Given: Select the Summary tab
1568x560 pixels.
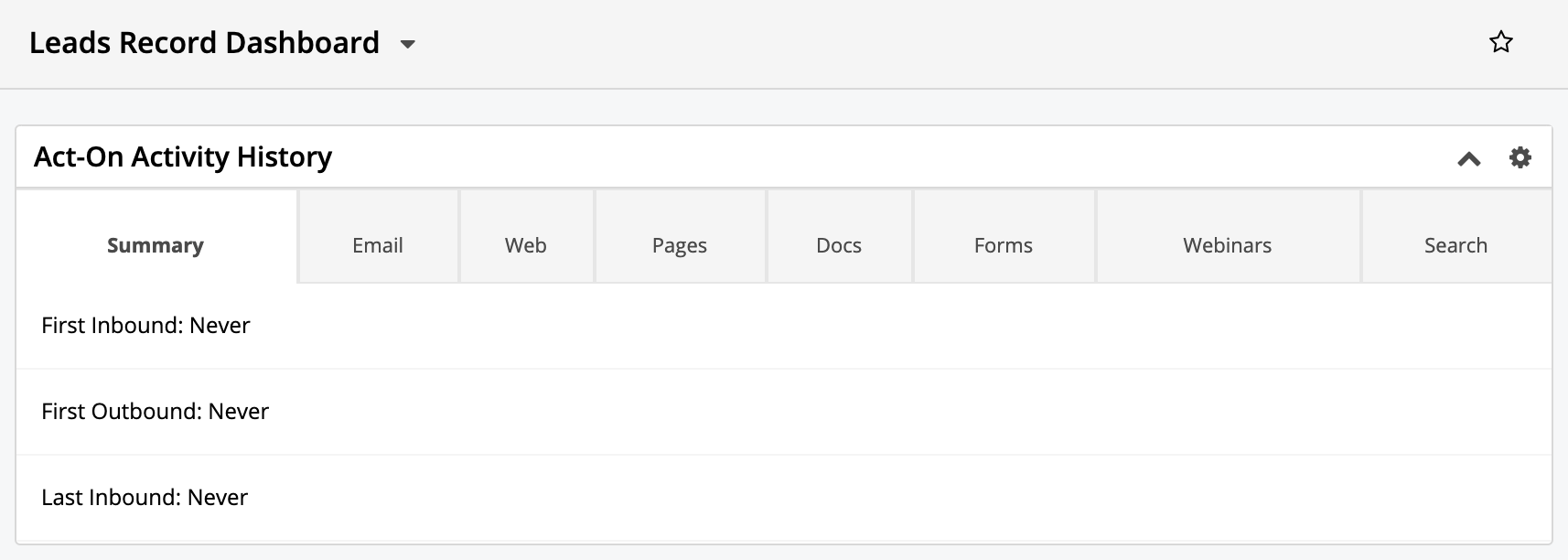Looking at the screenshot, I should tap(156, 245).
